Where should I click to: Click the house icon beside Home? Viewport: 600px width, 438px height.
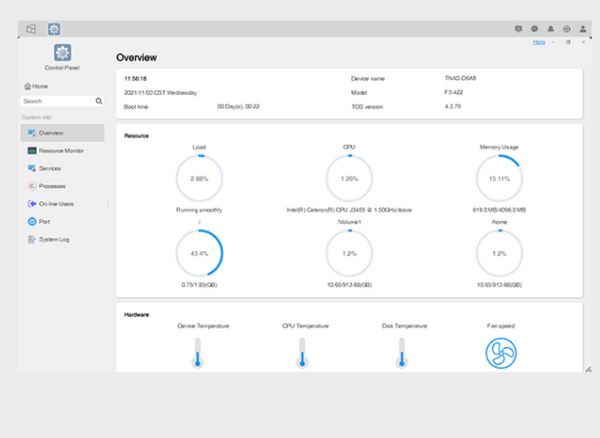28,86
